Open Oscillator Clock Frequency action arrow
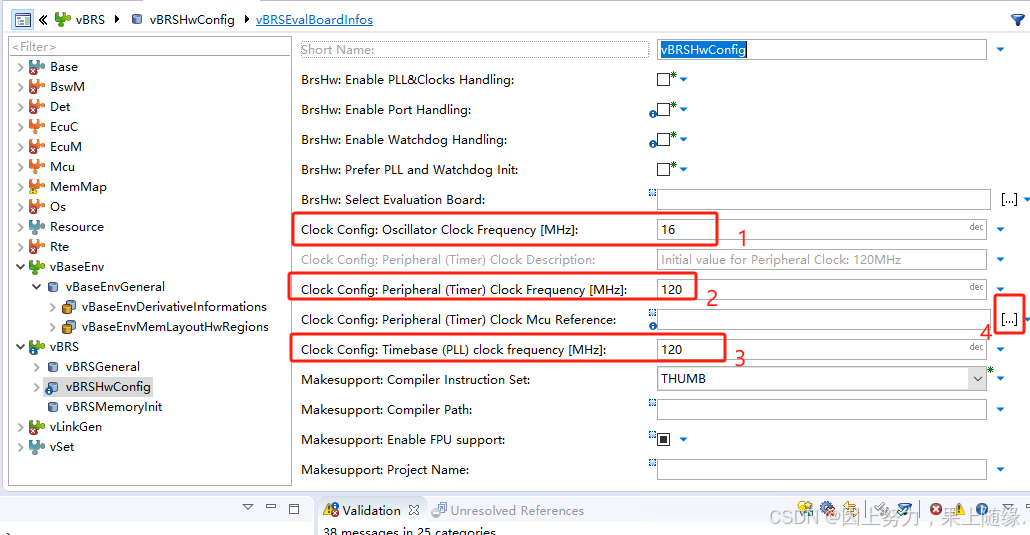 pyautogui.click(x=1000, y=229)
